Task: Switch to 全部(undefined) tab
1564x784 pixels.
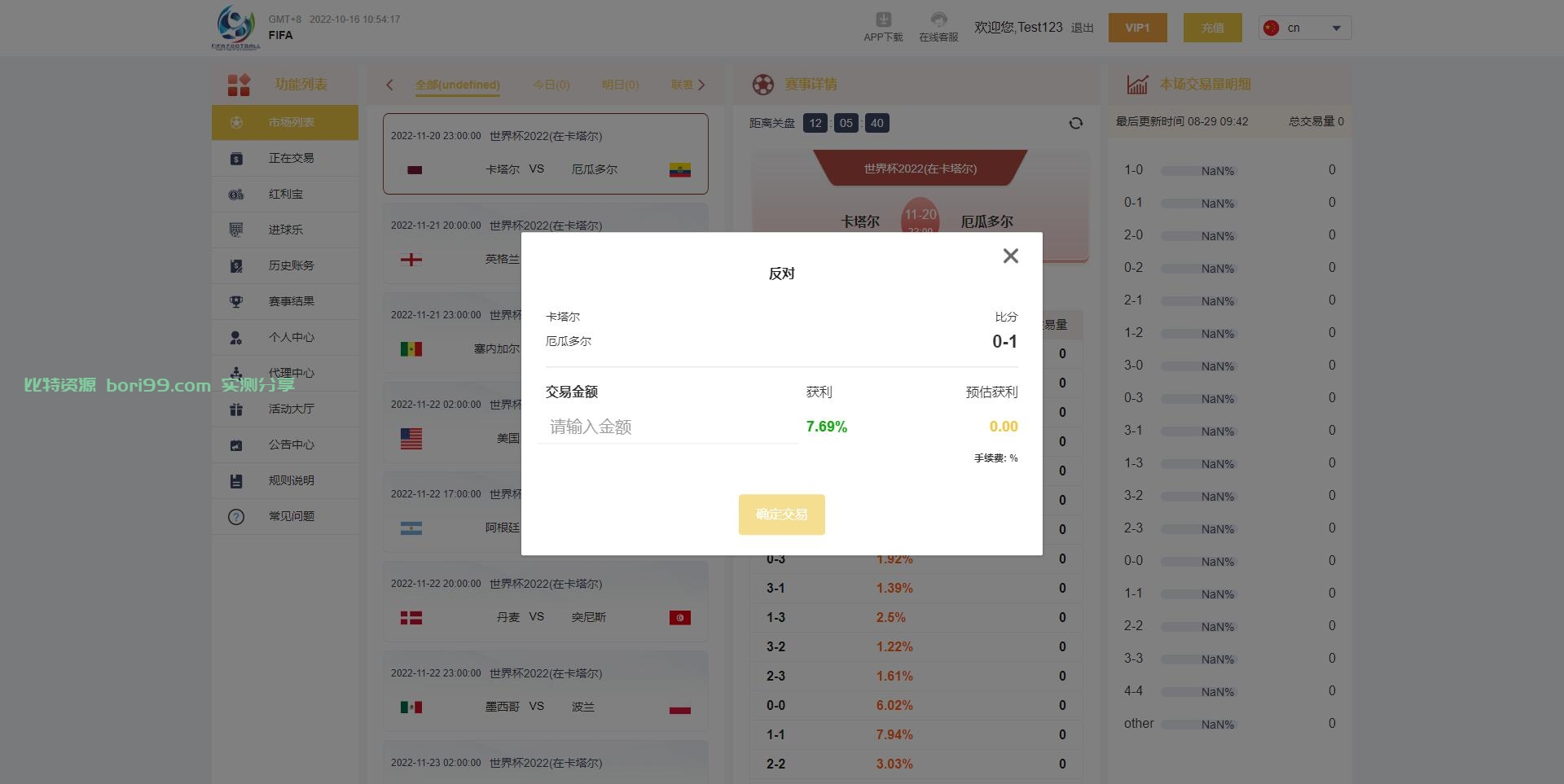Action: click(x=458, y=85)
